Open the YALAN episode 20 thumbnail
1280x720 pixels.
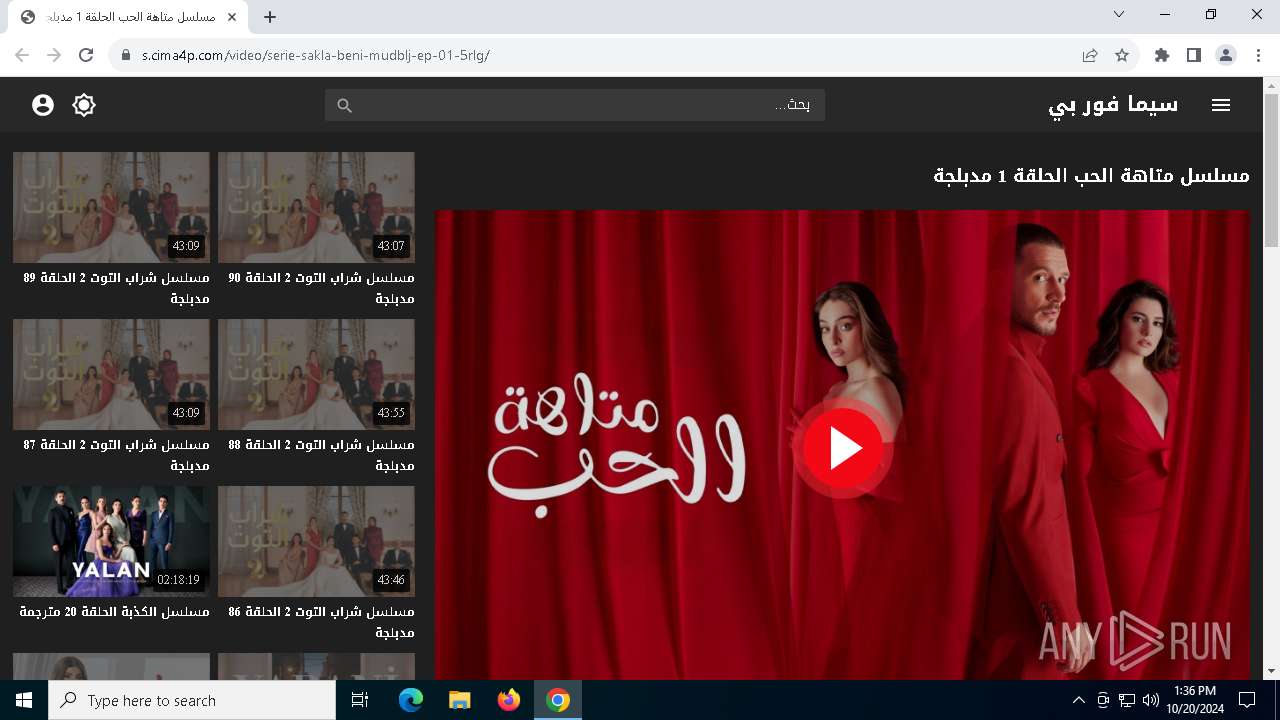click(111, 541)
